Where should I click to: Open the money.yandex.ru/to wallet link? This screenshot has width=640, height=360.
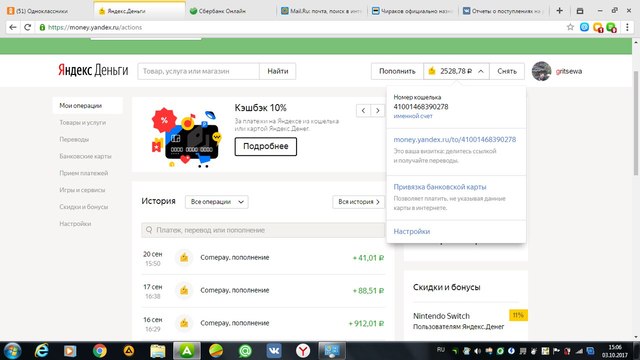tap(455, 140)
